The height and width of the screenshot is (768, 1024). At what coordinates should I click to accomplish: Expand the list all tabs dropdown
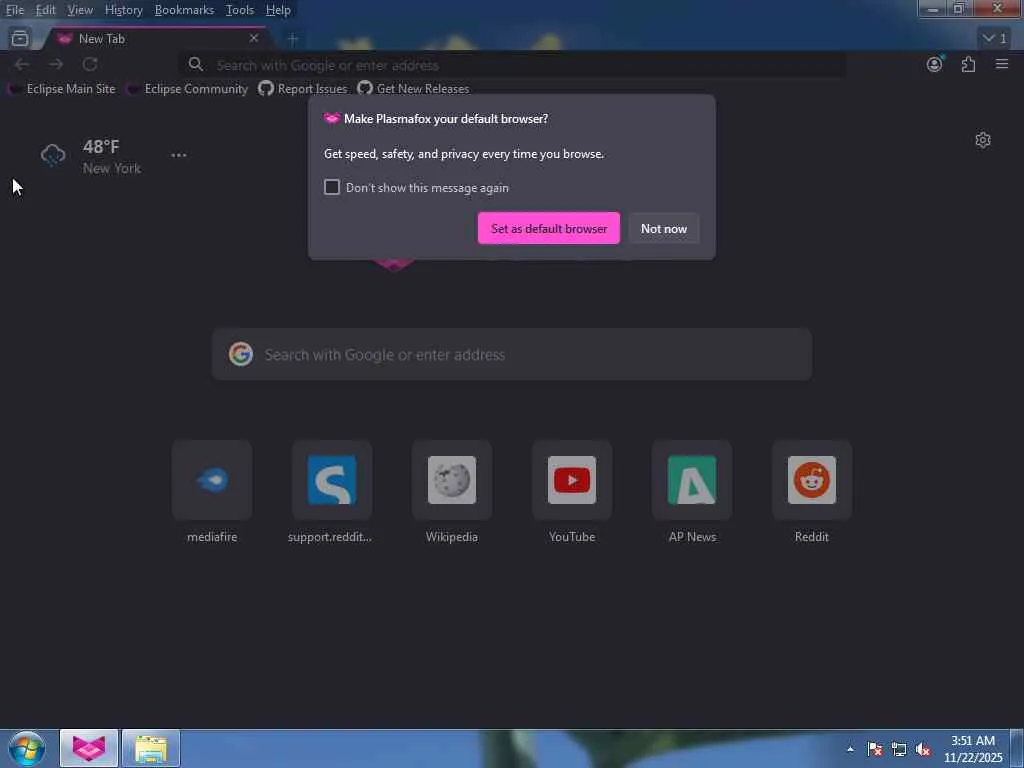click(995, 39)
